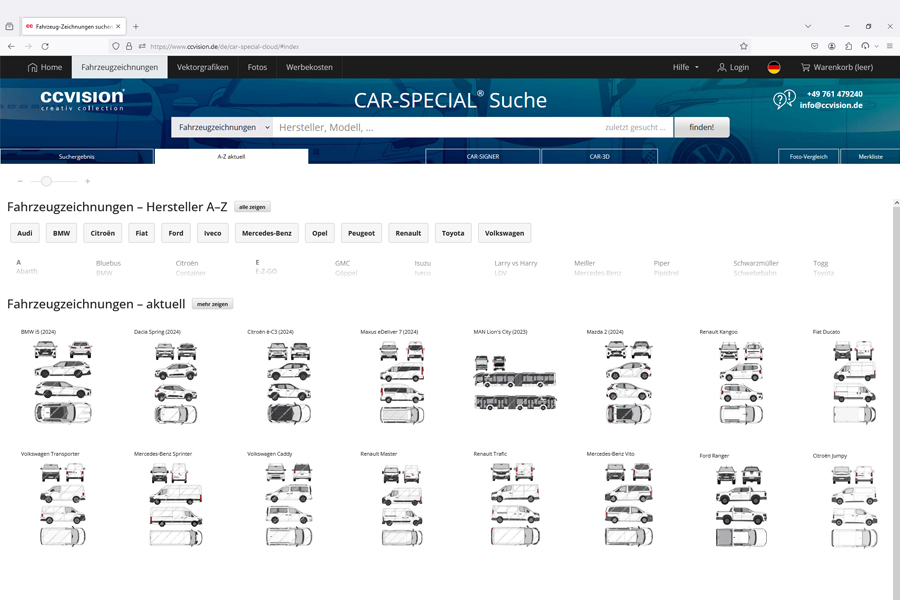Open the zuletzt gesucht recent searches

click(x=635, y=127)
